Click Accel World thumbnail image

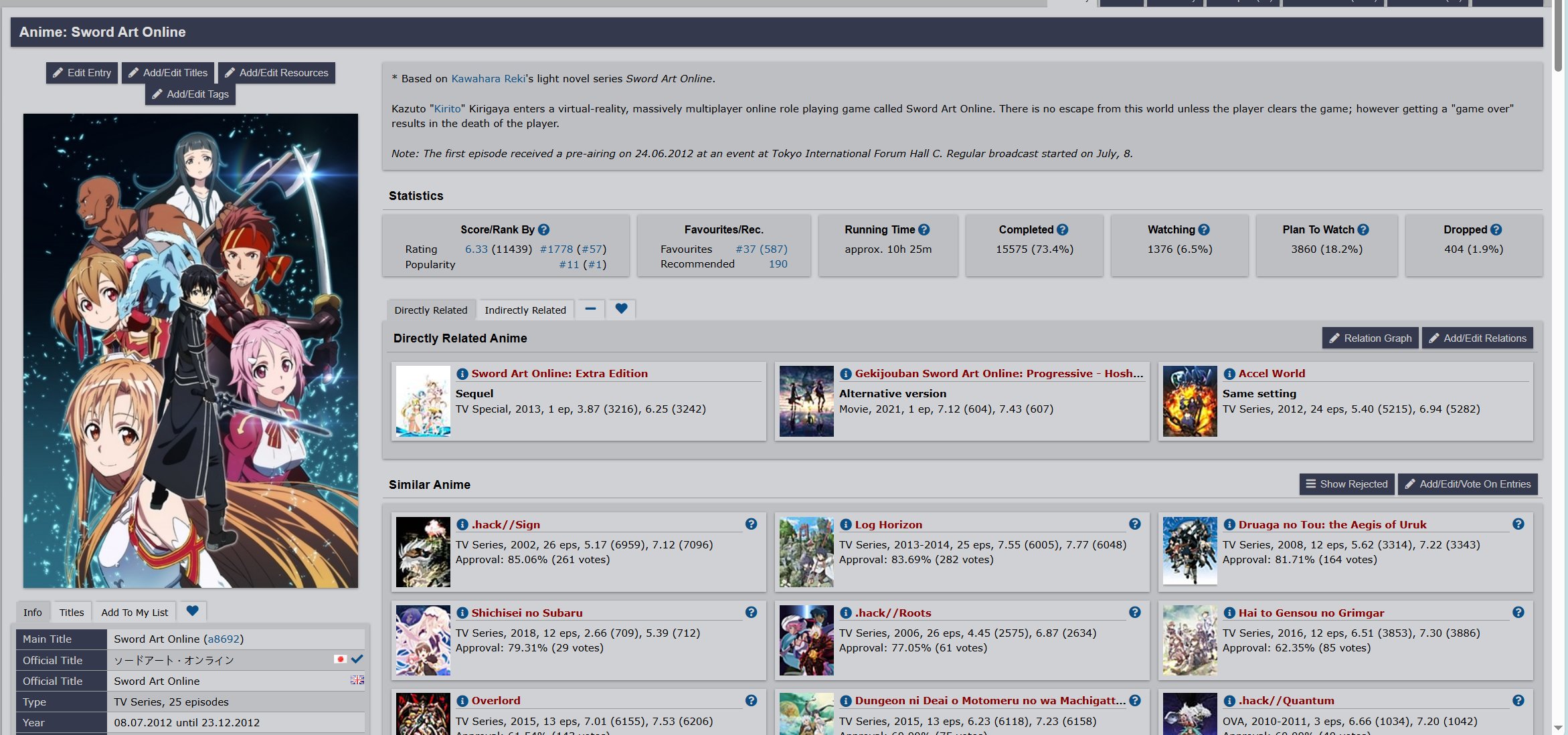point(1189,401)
